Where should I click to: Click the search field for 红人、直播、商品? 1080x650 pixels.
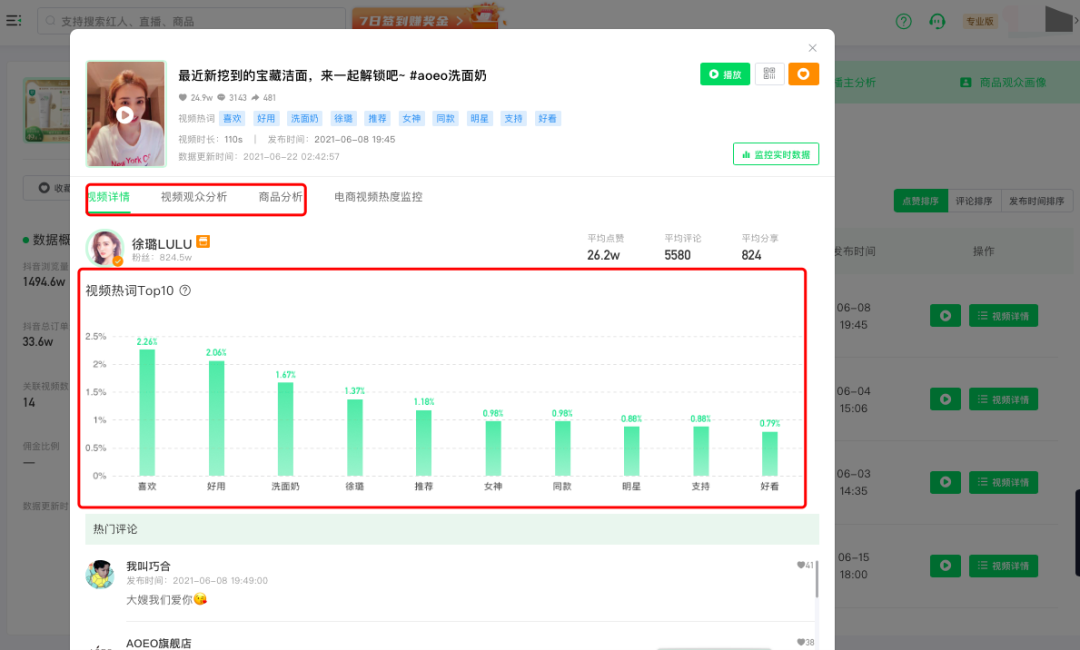click(x=191, y=21)
